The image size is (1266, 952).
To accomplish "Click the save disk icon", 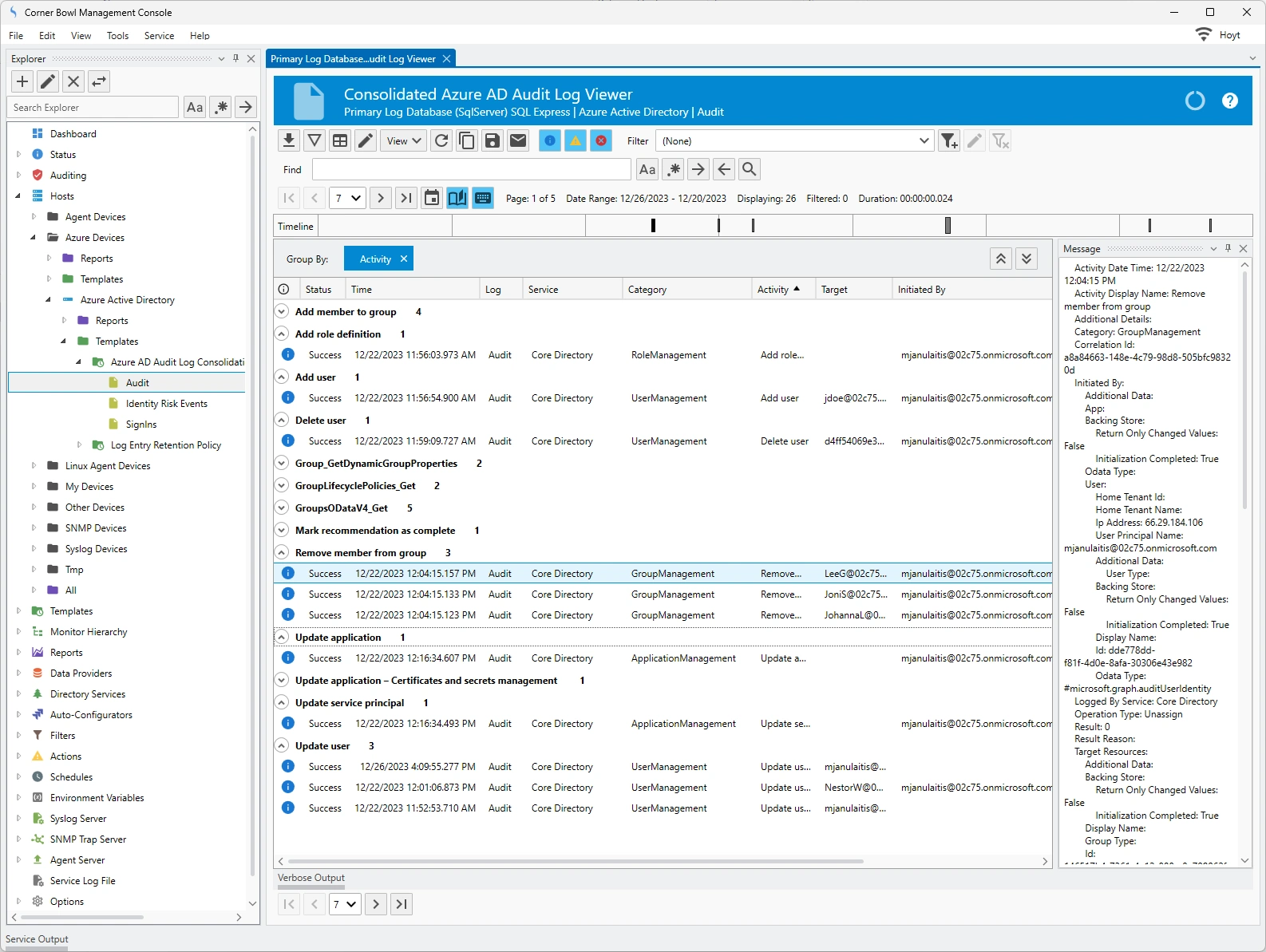I will (493, 141).
